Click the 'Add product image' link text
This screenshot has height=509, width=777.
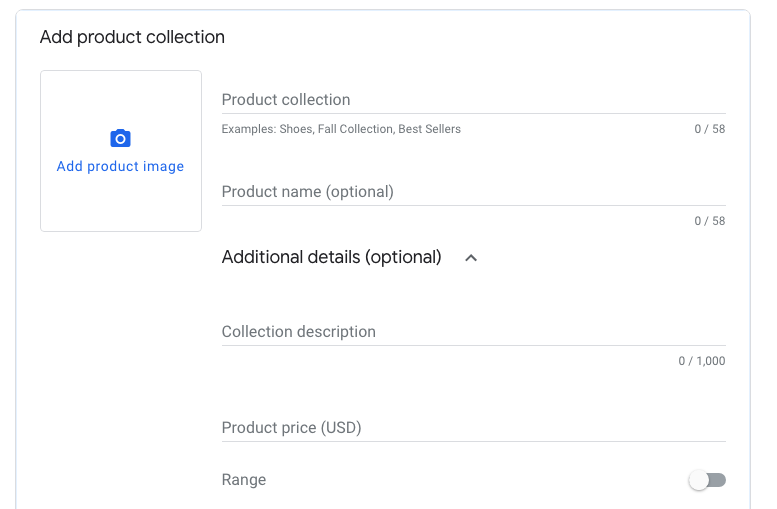tap(120, 167)
